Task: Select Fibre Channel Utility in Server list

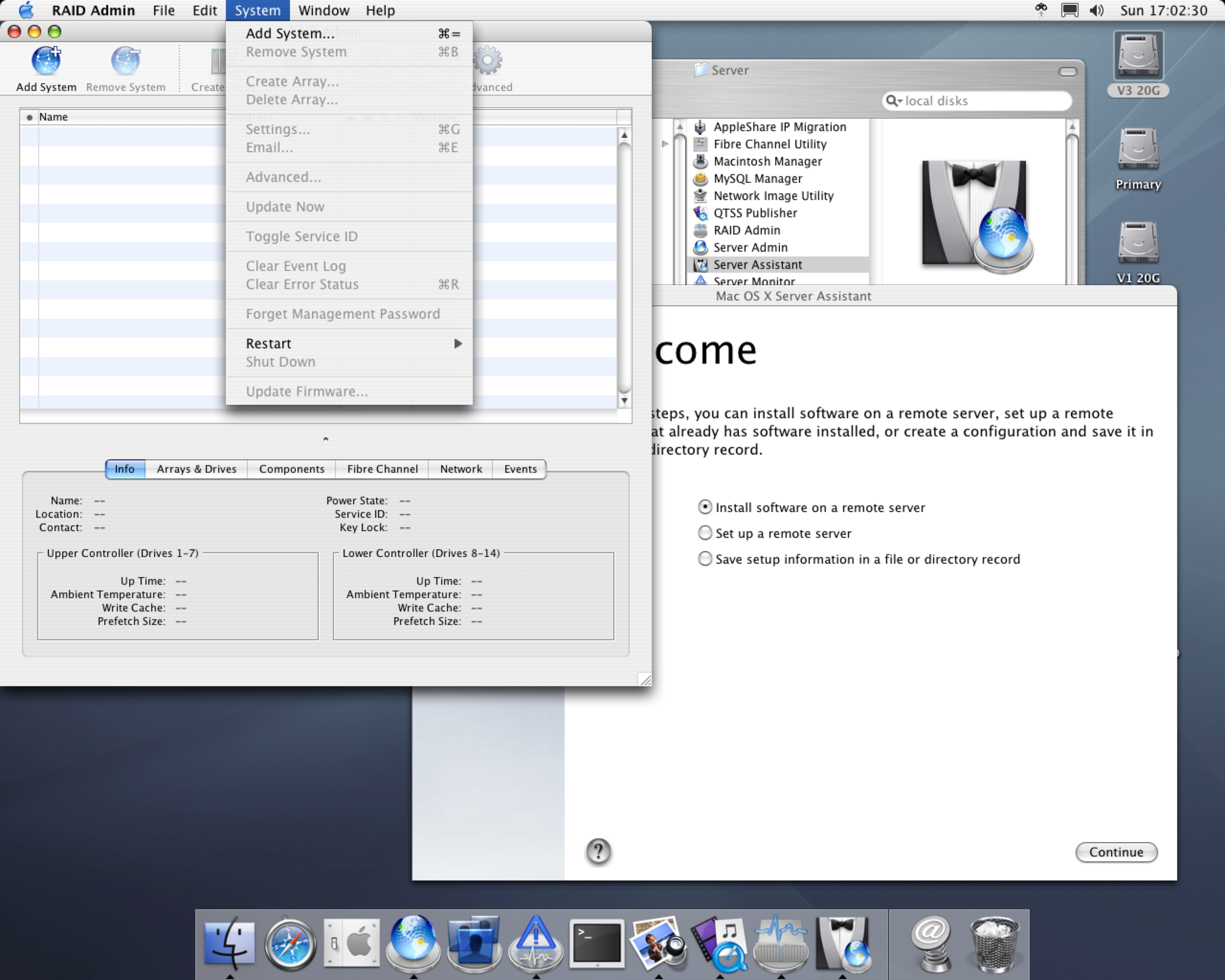Action: coord(769,144)
